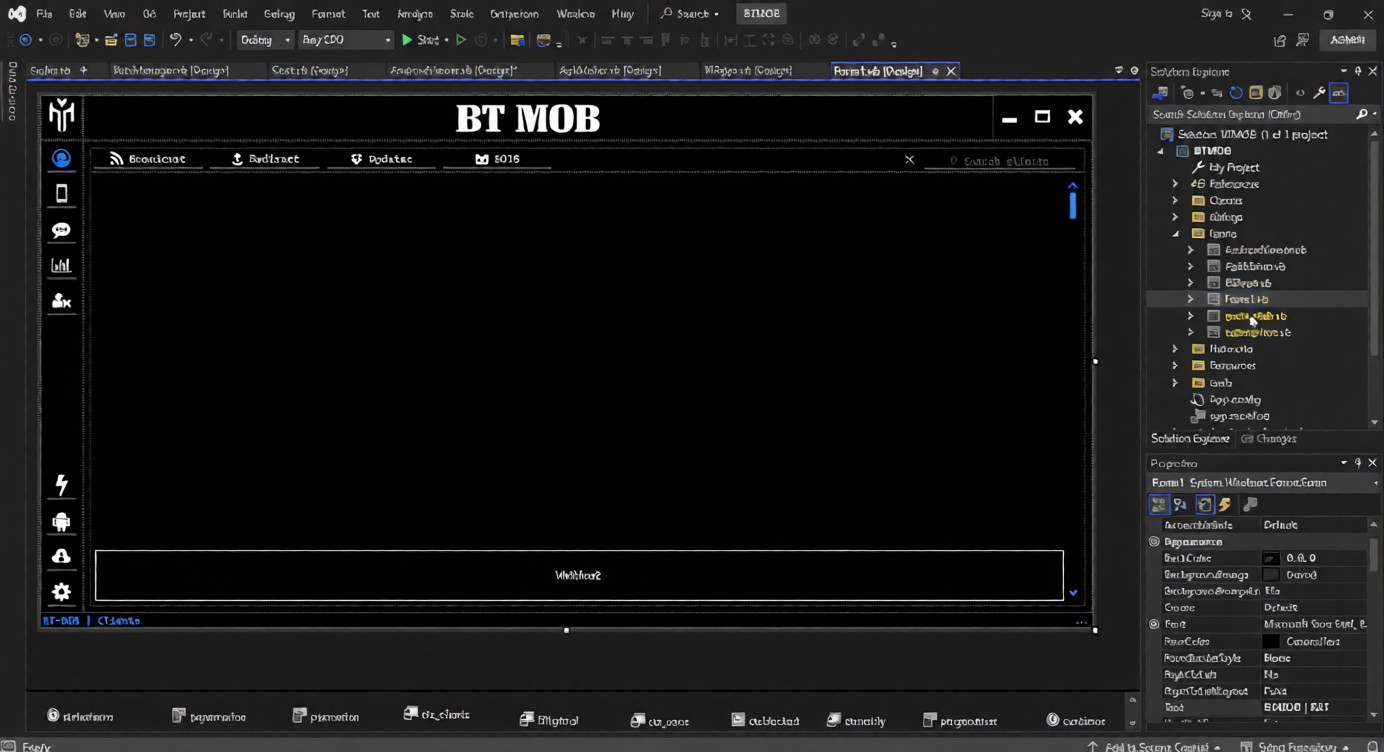This screenshot has width=1384, height=752.
Task: Switch to the Changes tab beside Solution Explorer
Action: click(x=1269, y=439)
